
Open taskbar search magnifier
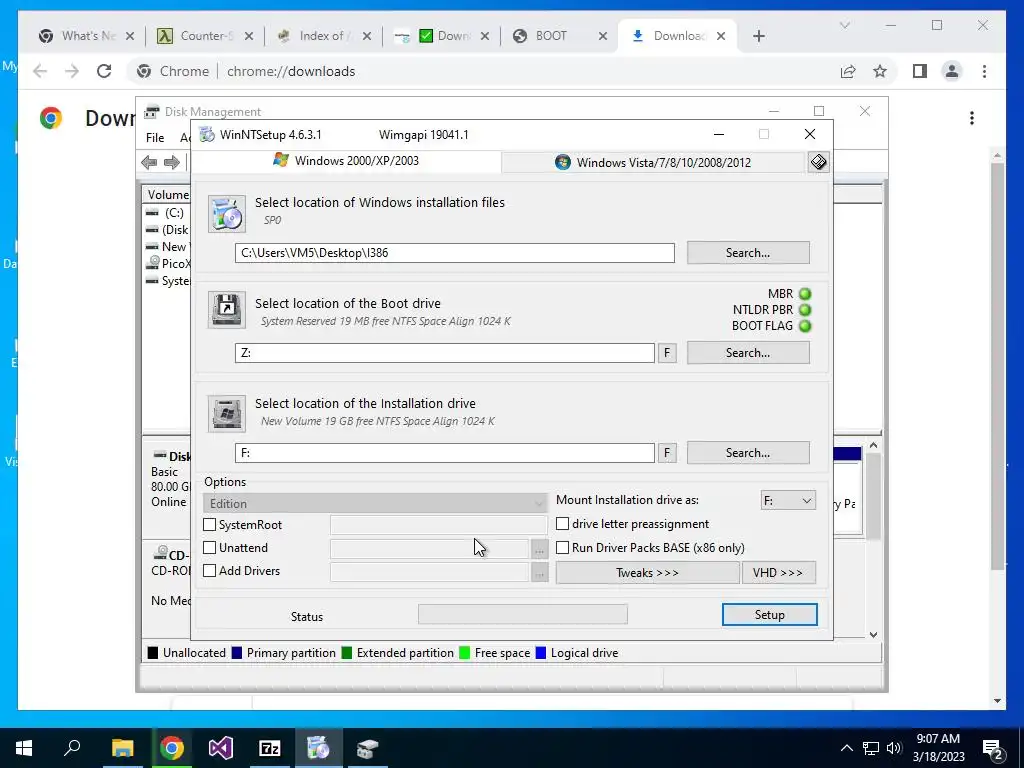click(x=72, y=748)
